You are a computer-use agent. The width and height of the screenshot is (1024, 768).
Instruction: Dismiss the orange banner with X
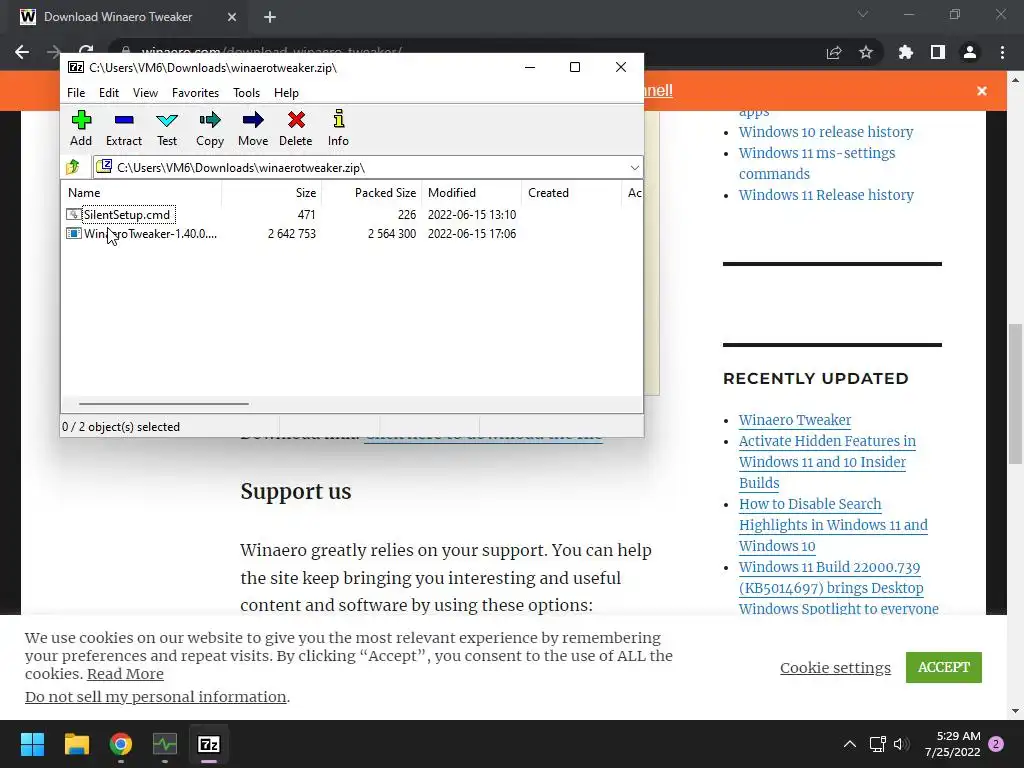click(x=982, y=91)
